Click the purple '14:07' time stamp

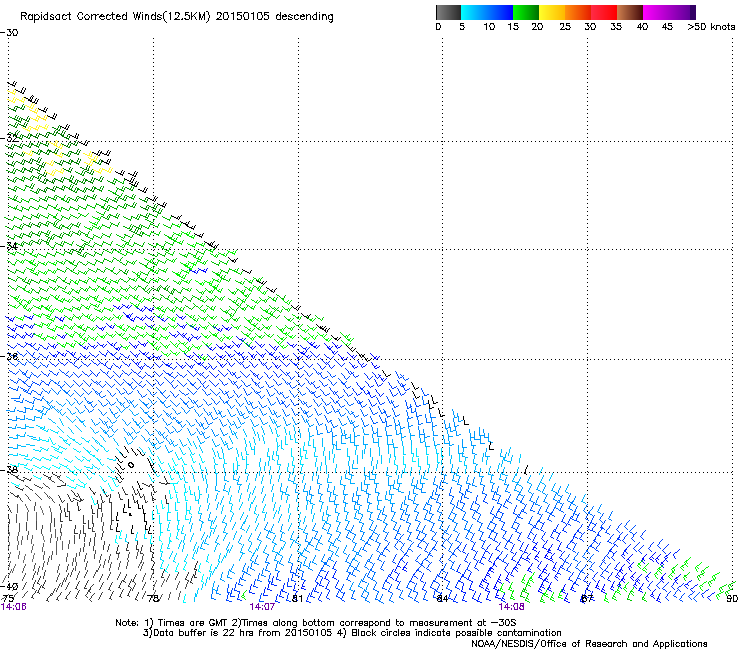[x=262, y=607]
